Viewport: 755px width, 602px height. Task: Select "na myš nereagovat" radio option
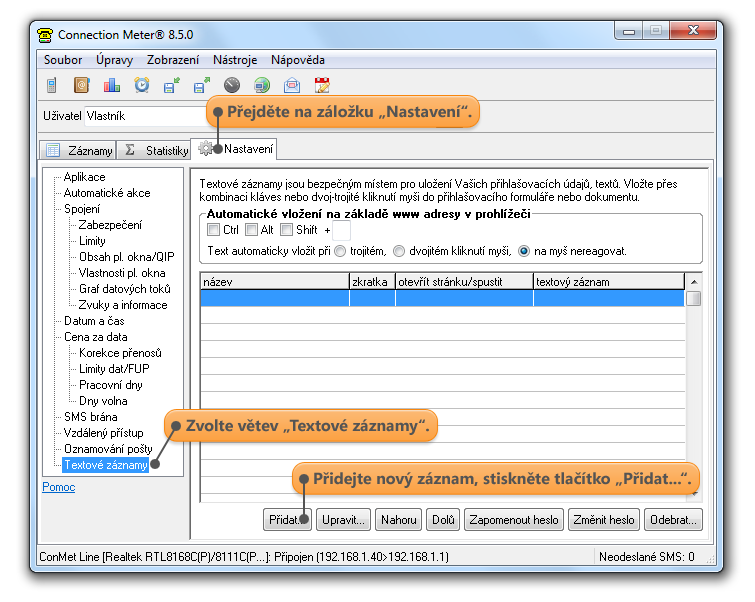point(524,251)
